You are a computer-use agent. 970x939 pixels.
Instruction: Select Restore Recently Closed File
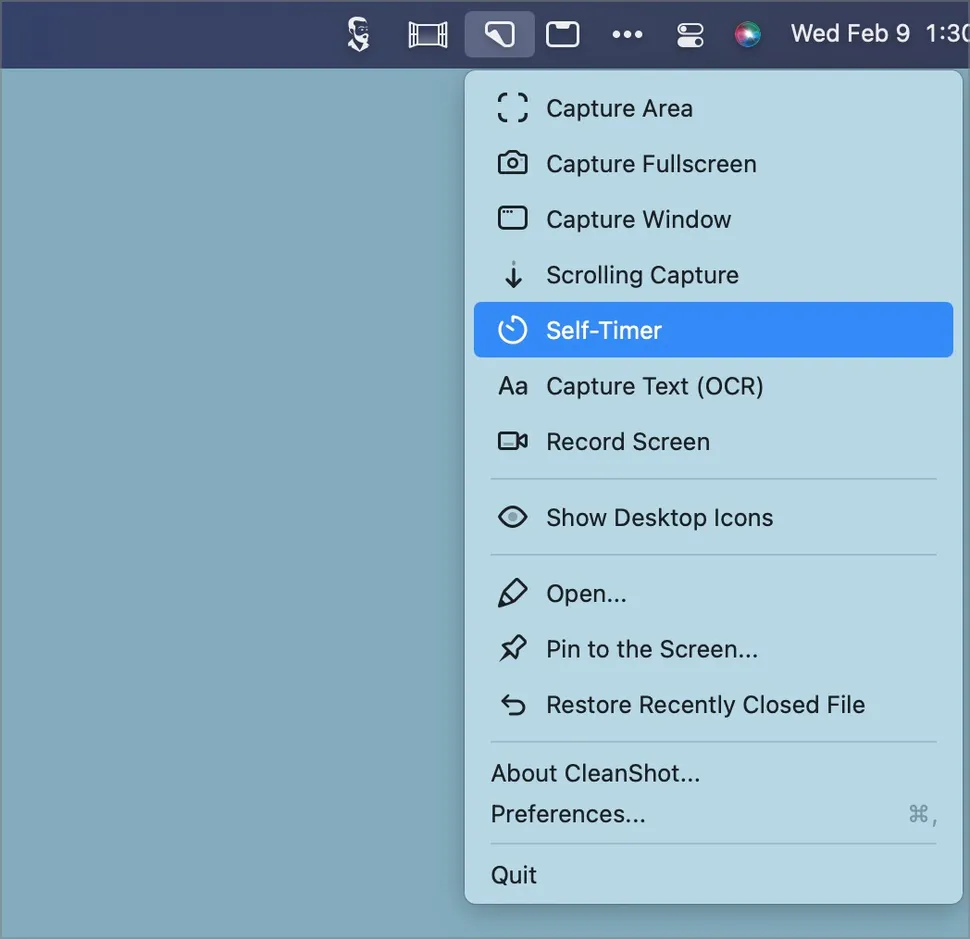click(x=704, y=705)
